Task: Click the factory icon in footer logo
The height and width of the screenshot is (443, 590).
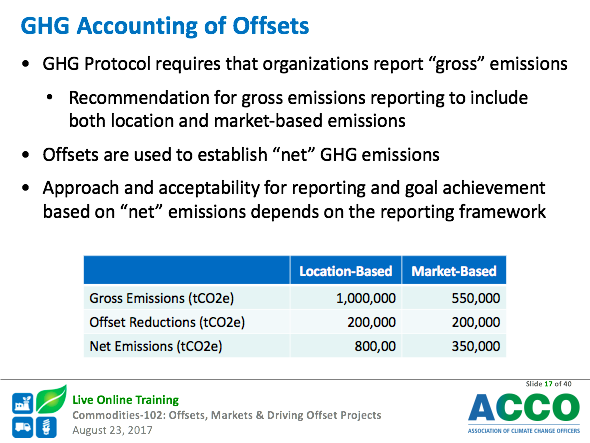Action: pyautogui.click(x=23, y=403)
